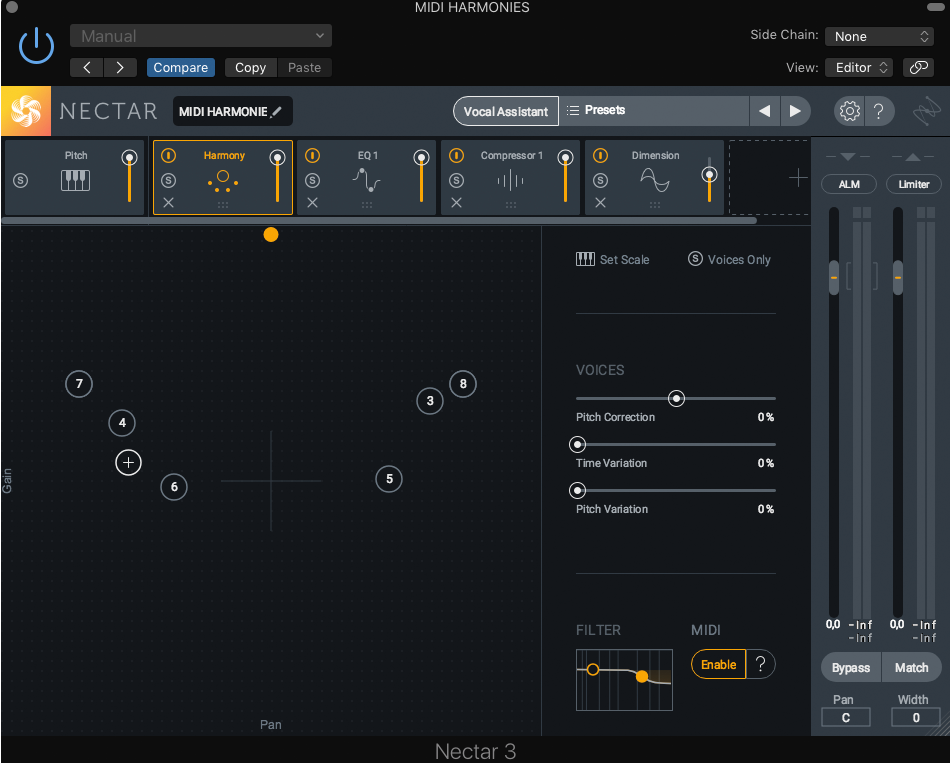950x763 pixels.
Task: Click the Pitch Variation slider handle
Action: tap(577, 490)
